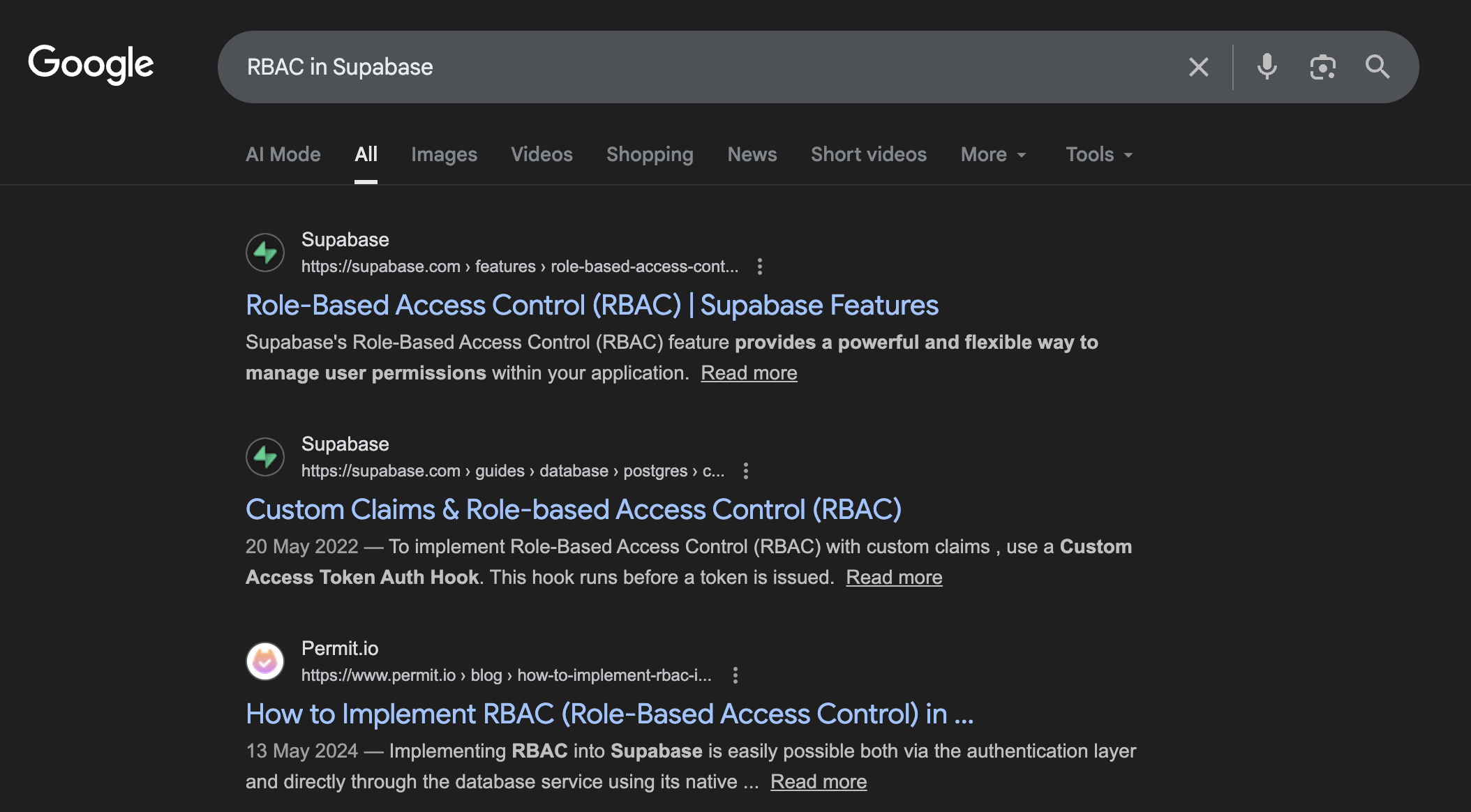Click the '20 May 2022' date text
Screen dimensions: 1471x812
coord(301,547)
